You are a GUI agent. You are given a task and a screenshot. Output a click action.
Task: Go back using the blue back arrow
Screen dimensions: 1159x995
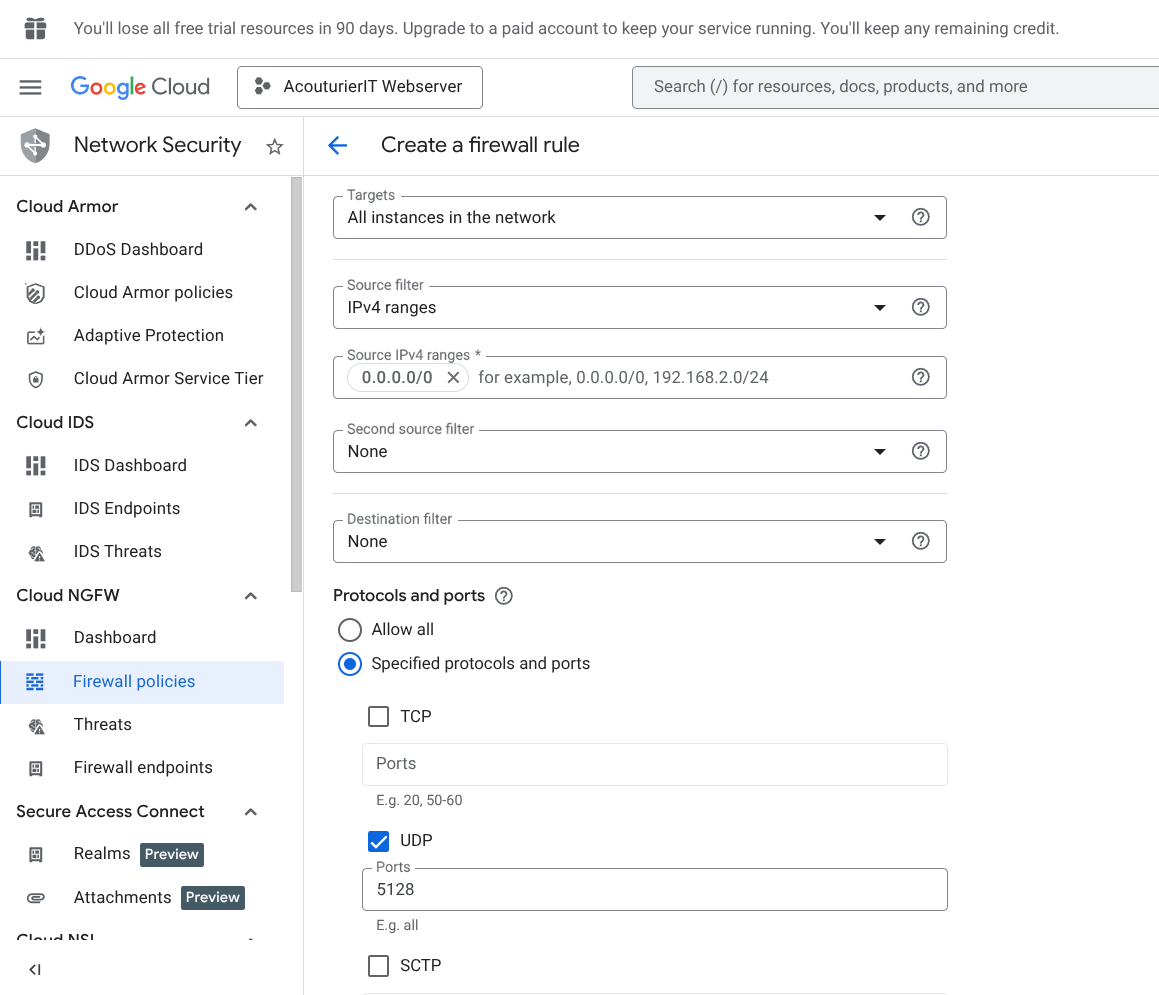337,145
